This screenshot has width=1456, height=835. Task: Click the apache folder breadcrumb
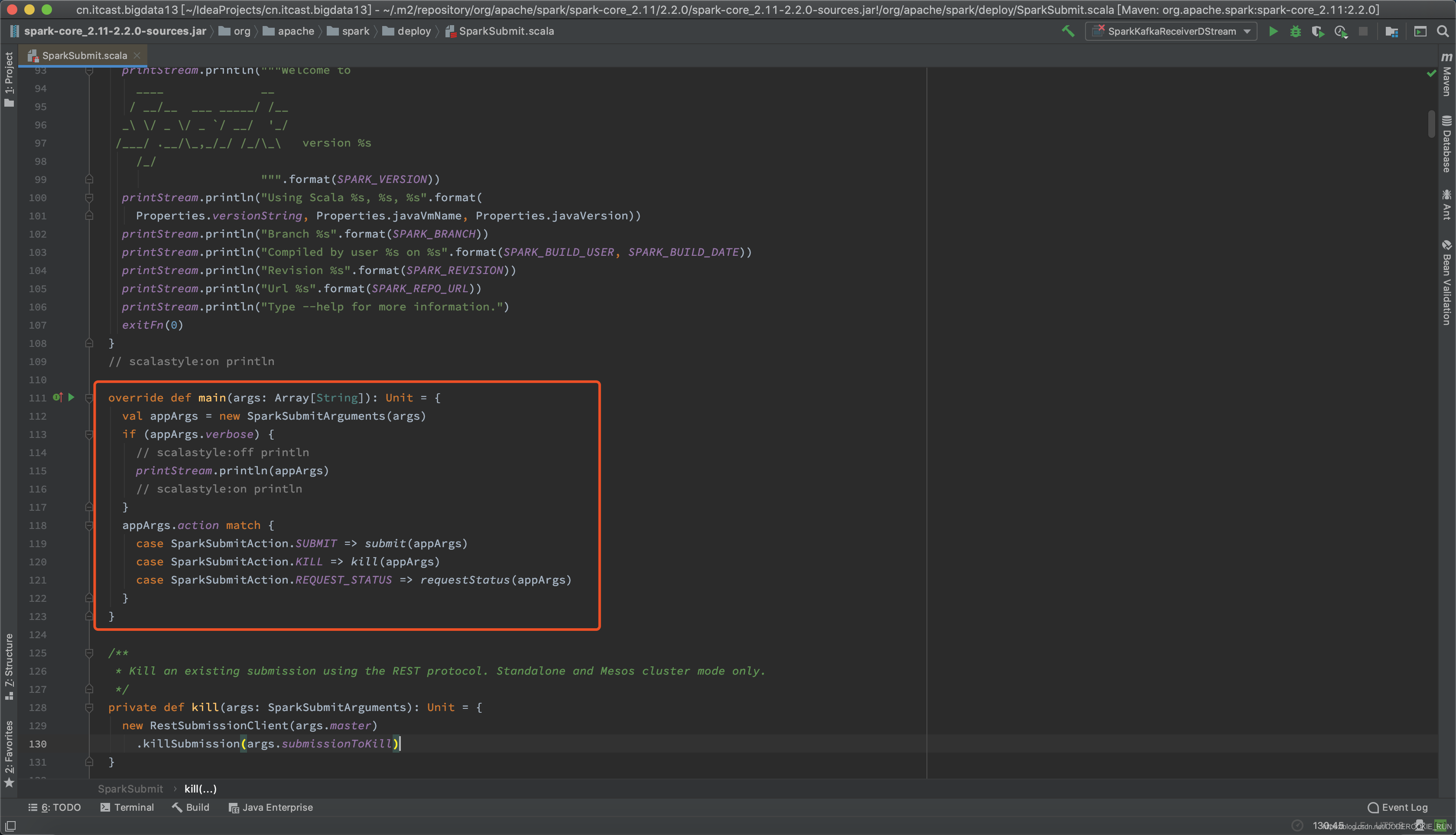click(x=289, y=31)
